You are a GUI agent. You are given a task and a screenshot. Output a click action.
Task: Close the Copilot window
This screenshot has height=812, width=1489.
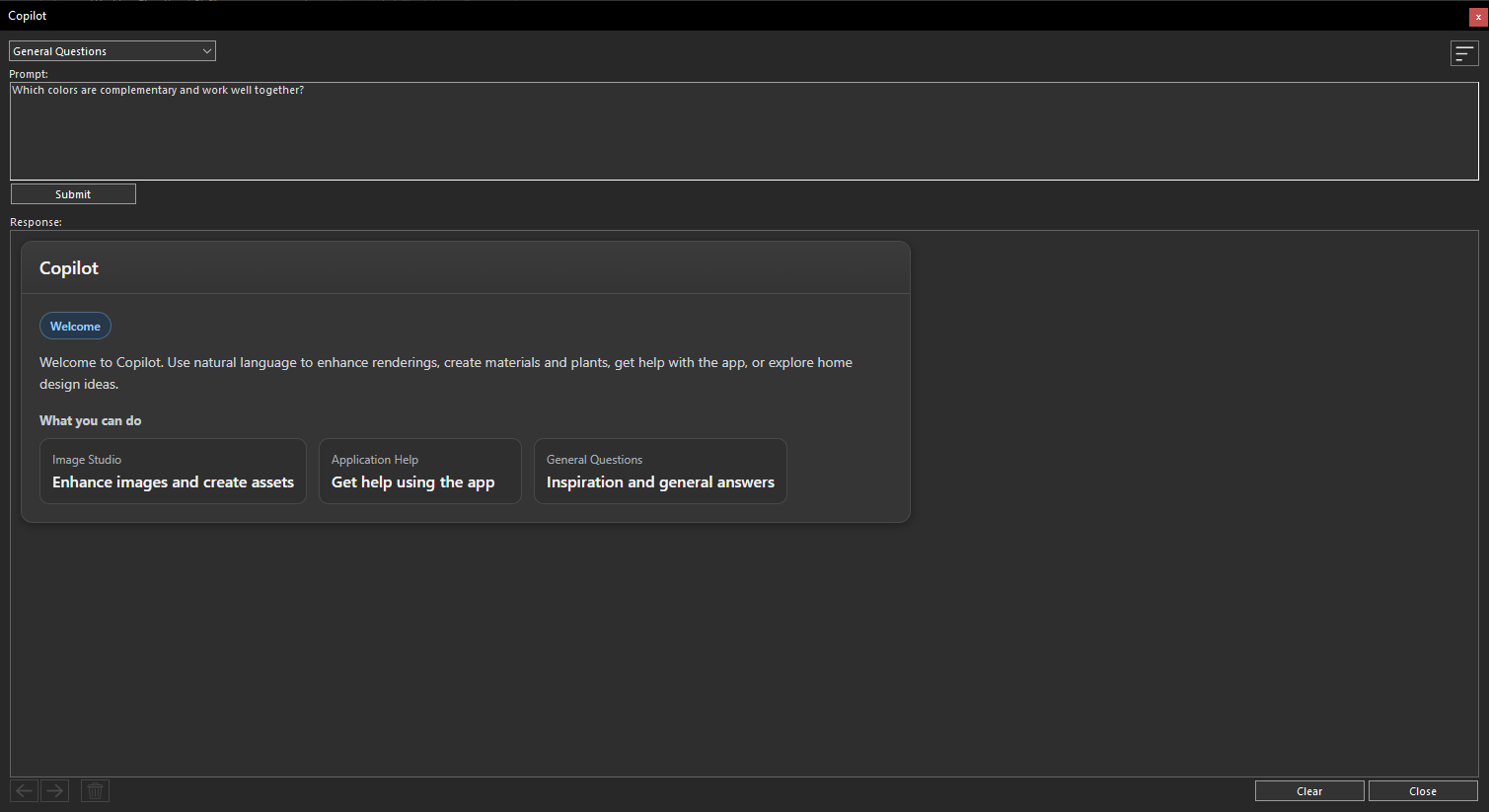click(x=1478, y=17)
